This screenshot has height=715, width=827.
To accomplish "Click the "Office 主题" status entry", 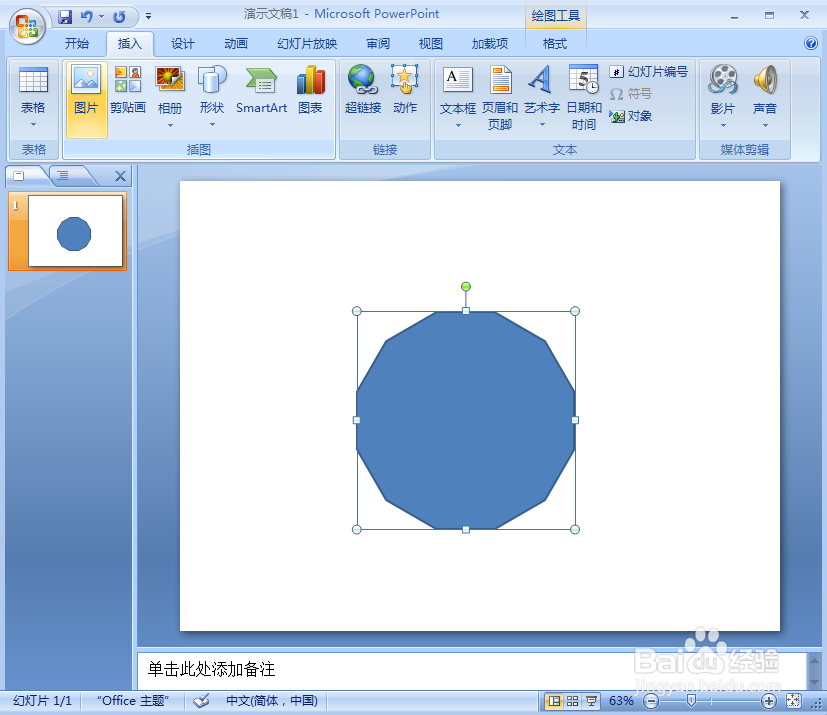I will pos(132,701).
